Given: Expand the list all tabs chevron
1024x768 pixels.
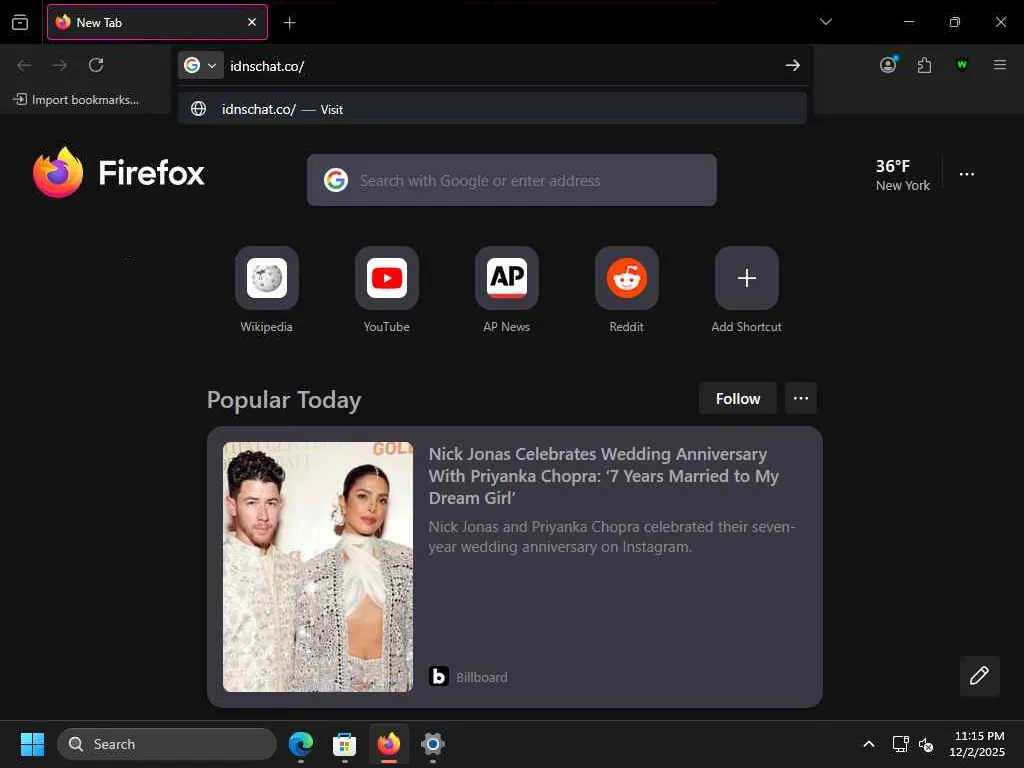Looking at the screenshot, I should click(825, 22).
